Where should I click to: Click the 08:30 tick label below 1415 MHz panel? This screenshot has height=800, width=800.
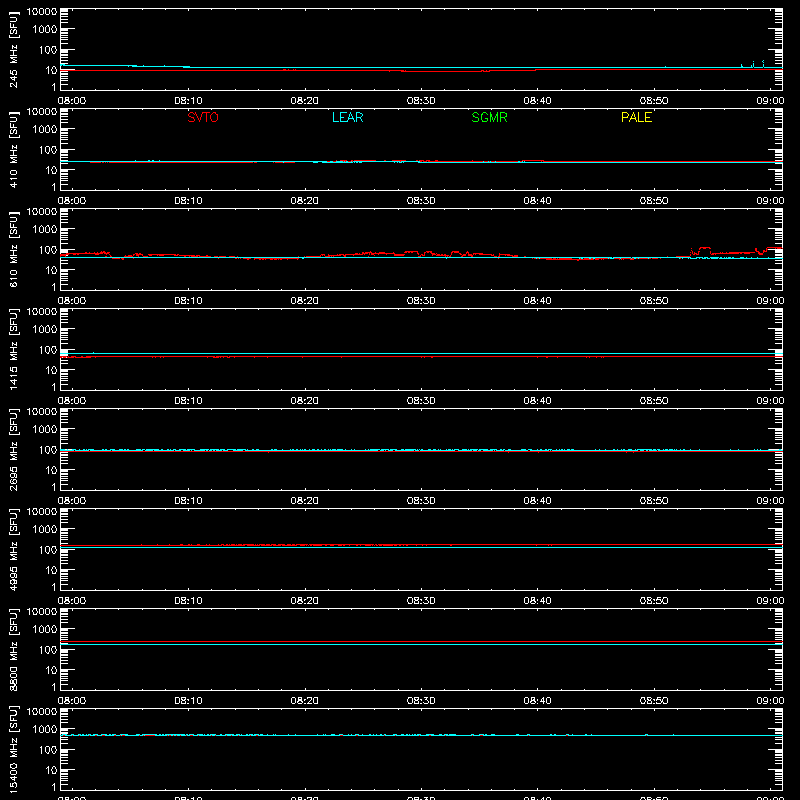click(421, 401)
